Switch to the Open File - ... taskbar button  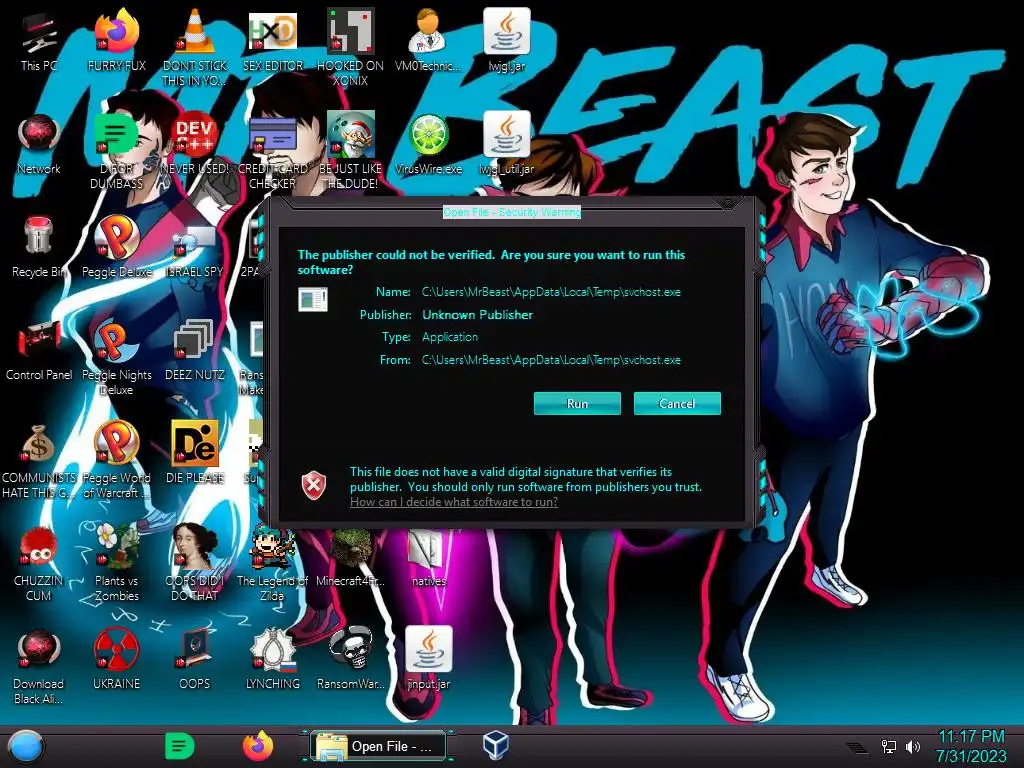(x=379, y=746)
